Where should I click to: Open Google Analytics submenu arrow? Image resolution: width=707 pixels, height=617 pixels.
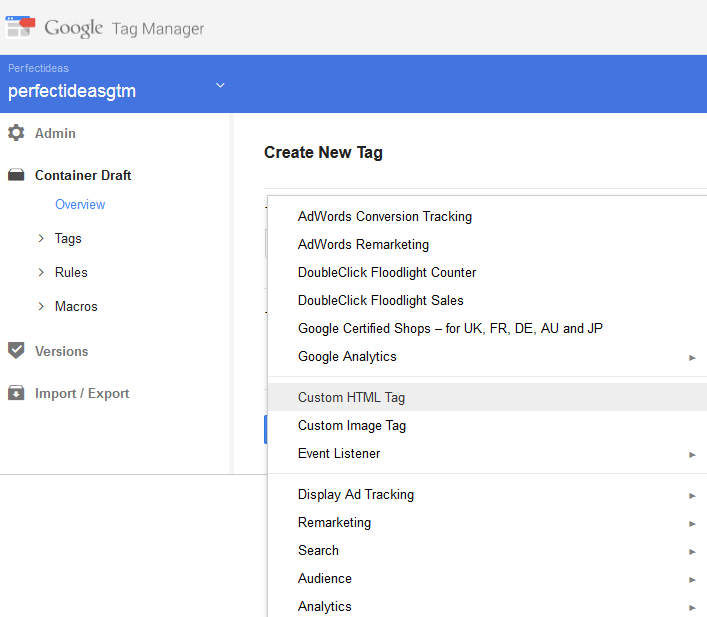(692, 358)
